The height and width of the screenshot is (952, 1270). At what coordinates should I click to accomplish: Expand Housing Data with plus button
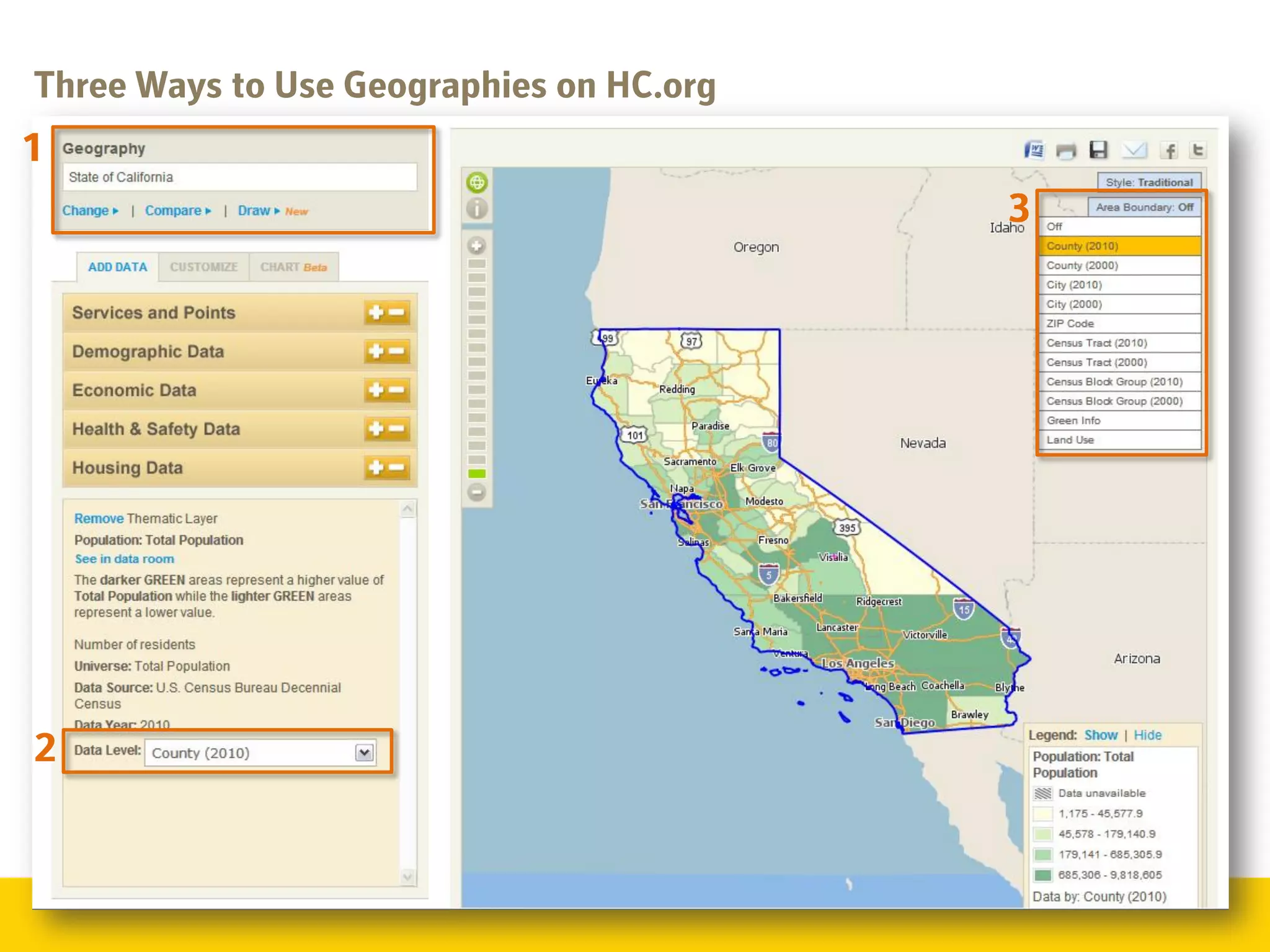point(376,467)
